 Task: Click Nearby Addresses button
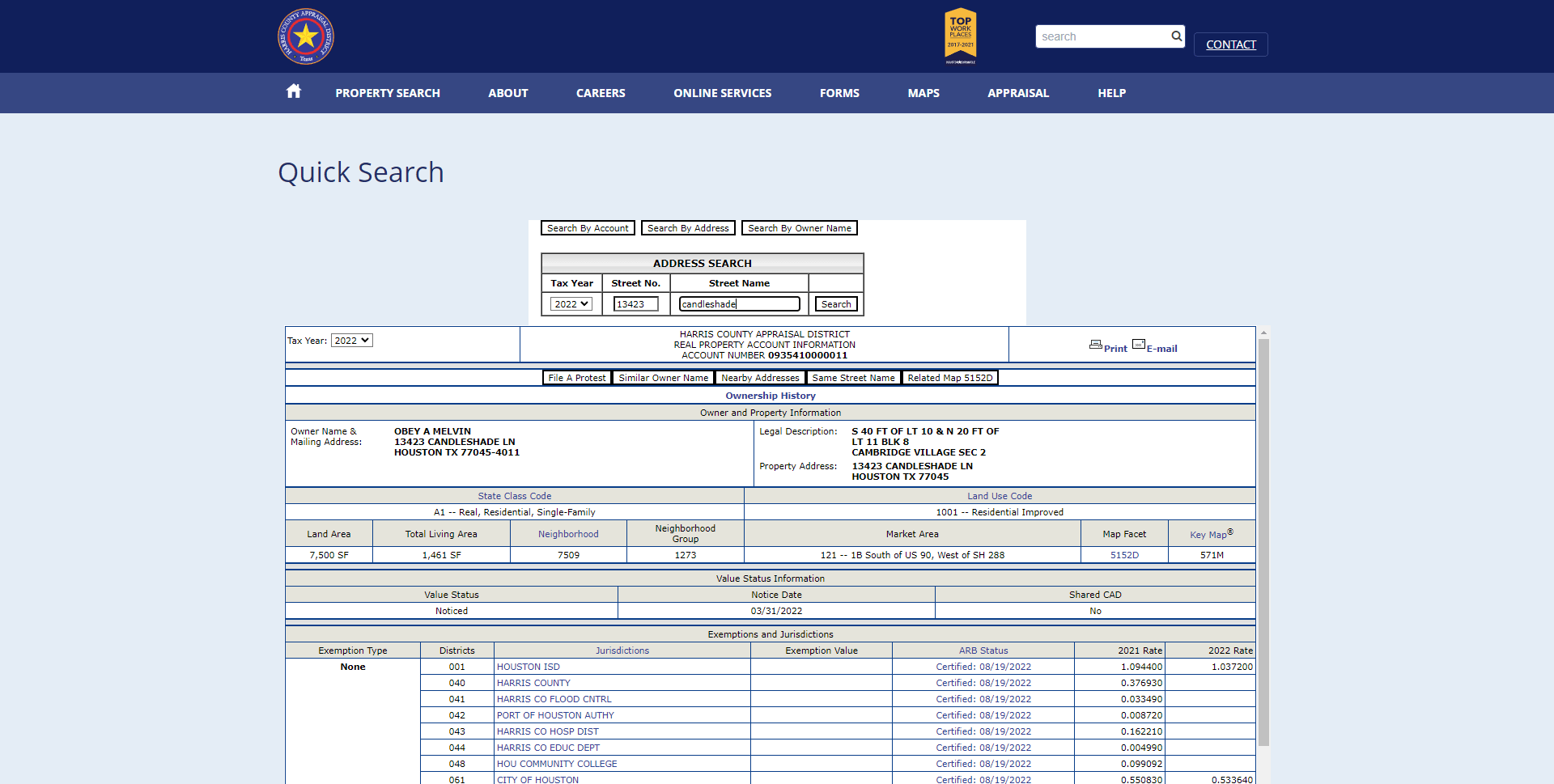point(760,378)
